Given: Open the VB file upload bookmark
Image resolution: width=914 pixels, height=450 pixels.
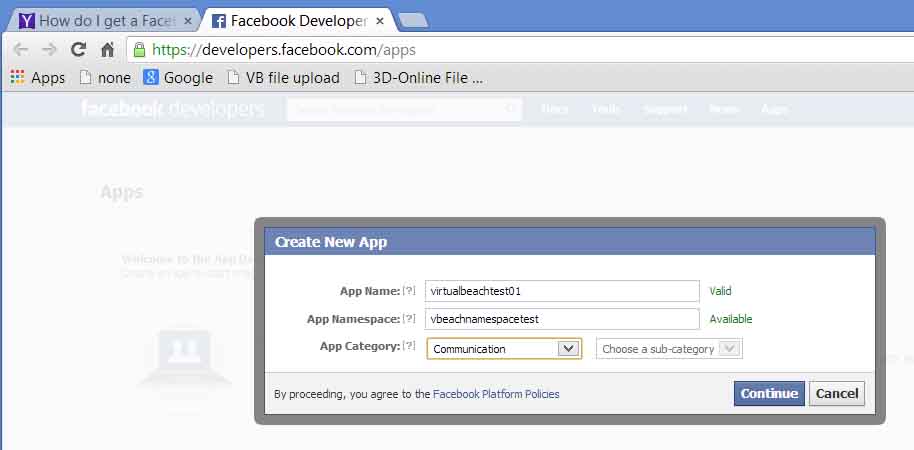Looking at the screenshot, I should (x=283, y=77).
